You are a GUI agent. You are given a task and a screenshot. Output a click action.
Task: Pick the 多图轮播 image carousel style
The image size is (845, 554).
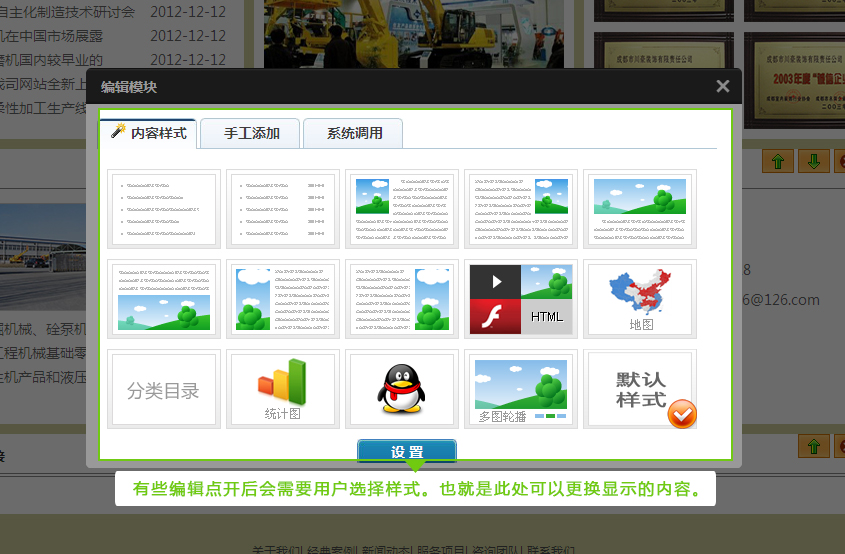coord(521,389)
